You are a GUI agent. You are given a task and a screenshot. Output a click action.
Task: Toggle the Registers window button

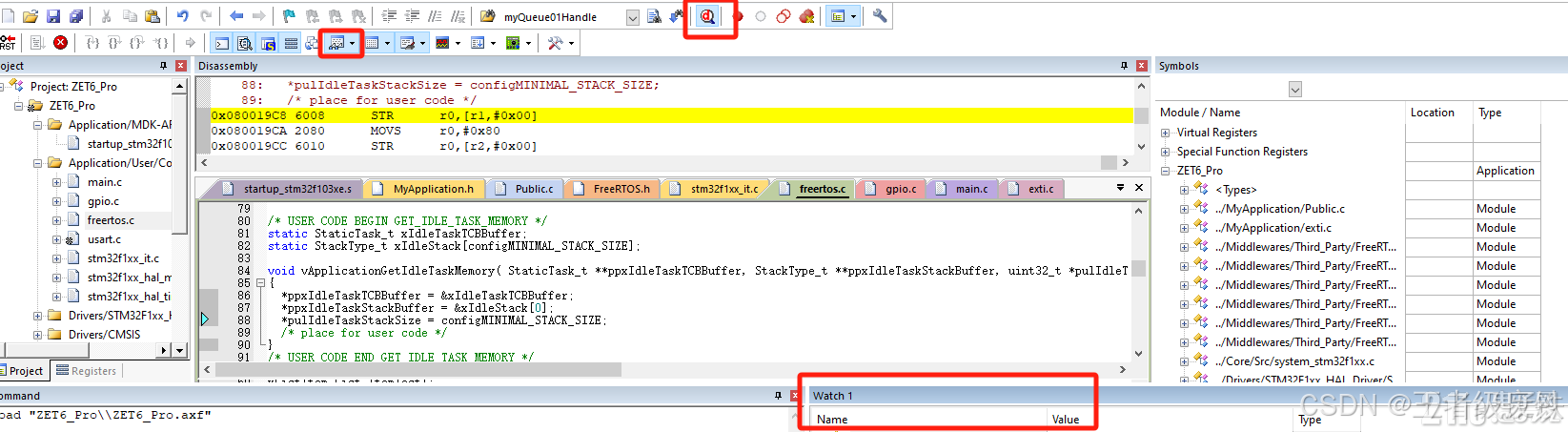click(x=291, y=43)
